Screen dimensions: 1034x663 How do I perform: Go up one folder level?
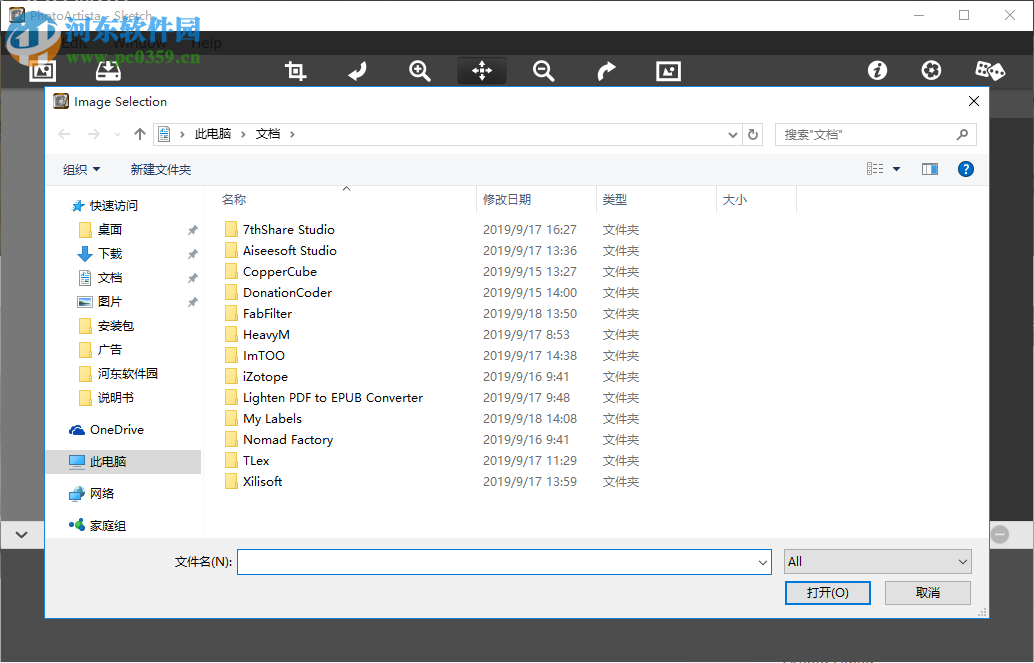point(140,135)
